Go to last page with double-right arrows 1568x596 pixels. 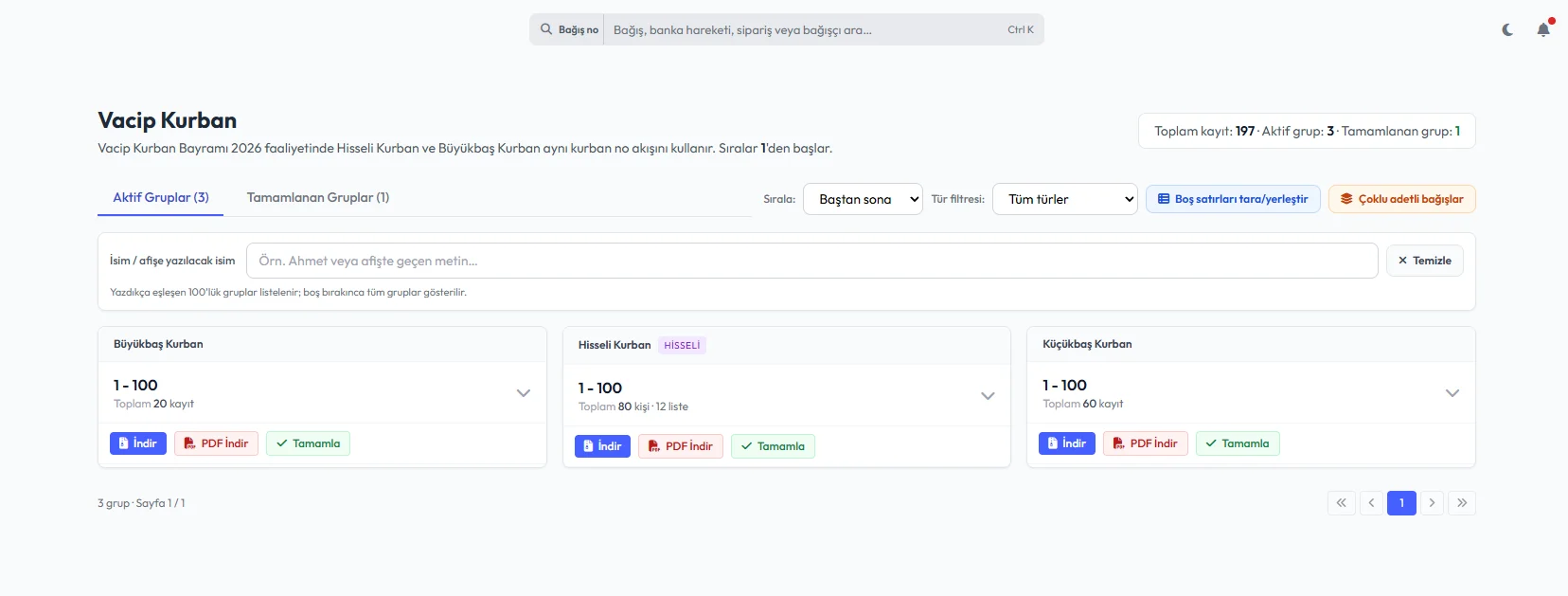1462,503
